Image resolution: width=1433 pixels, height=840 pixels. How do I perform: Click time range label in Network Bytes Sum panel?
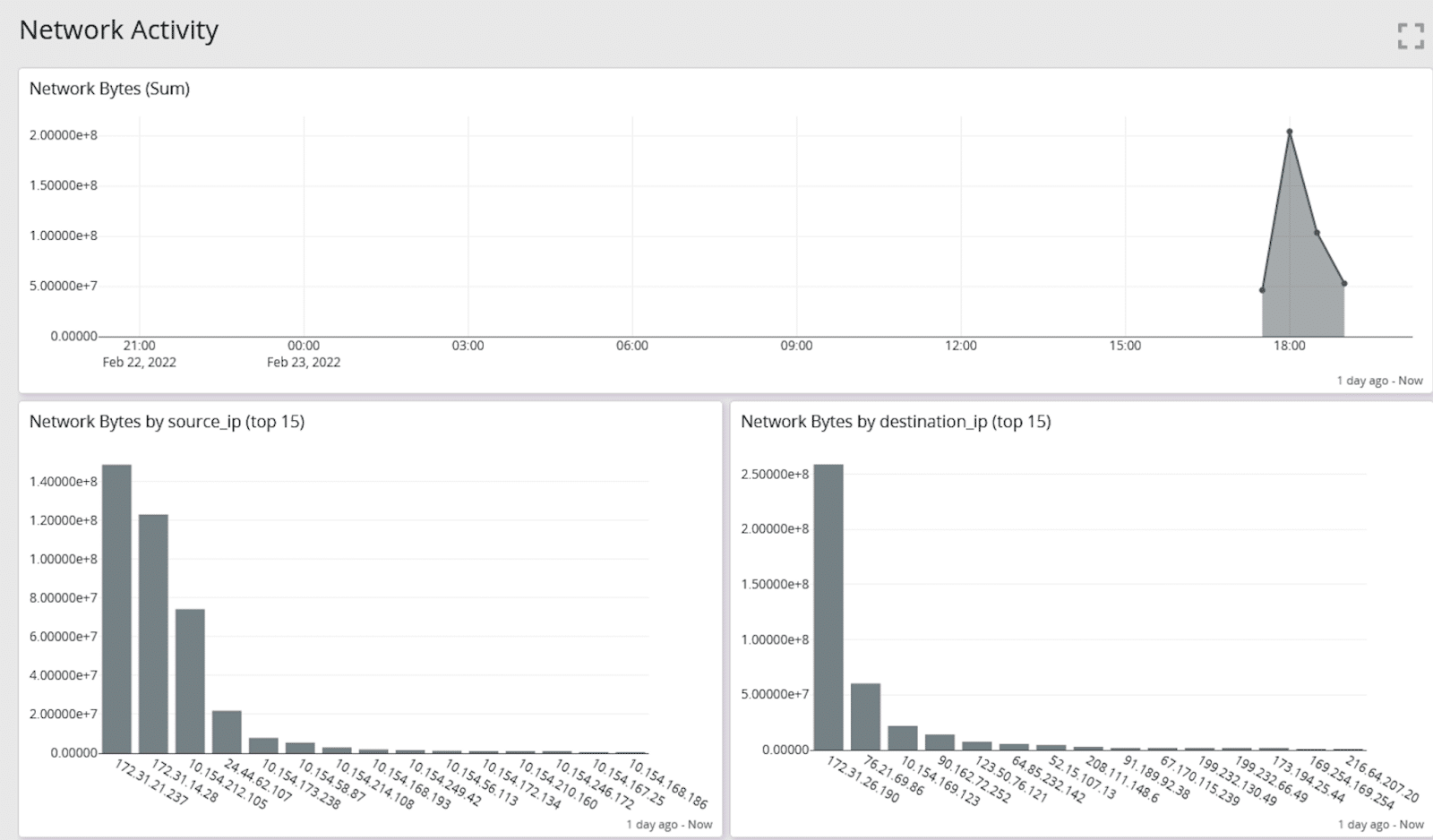pos(1379,381)
